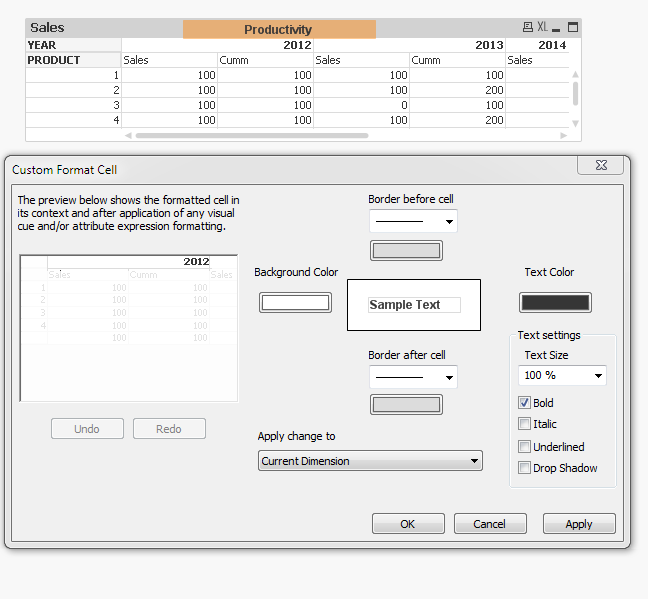This screenshot has height=599, width=648.
Task: Open the Border after cell style dropdown
Action: pyautogui.click(x=413, y=377)
